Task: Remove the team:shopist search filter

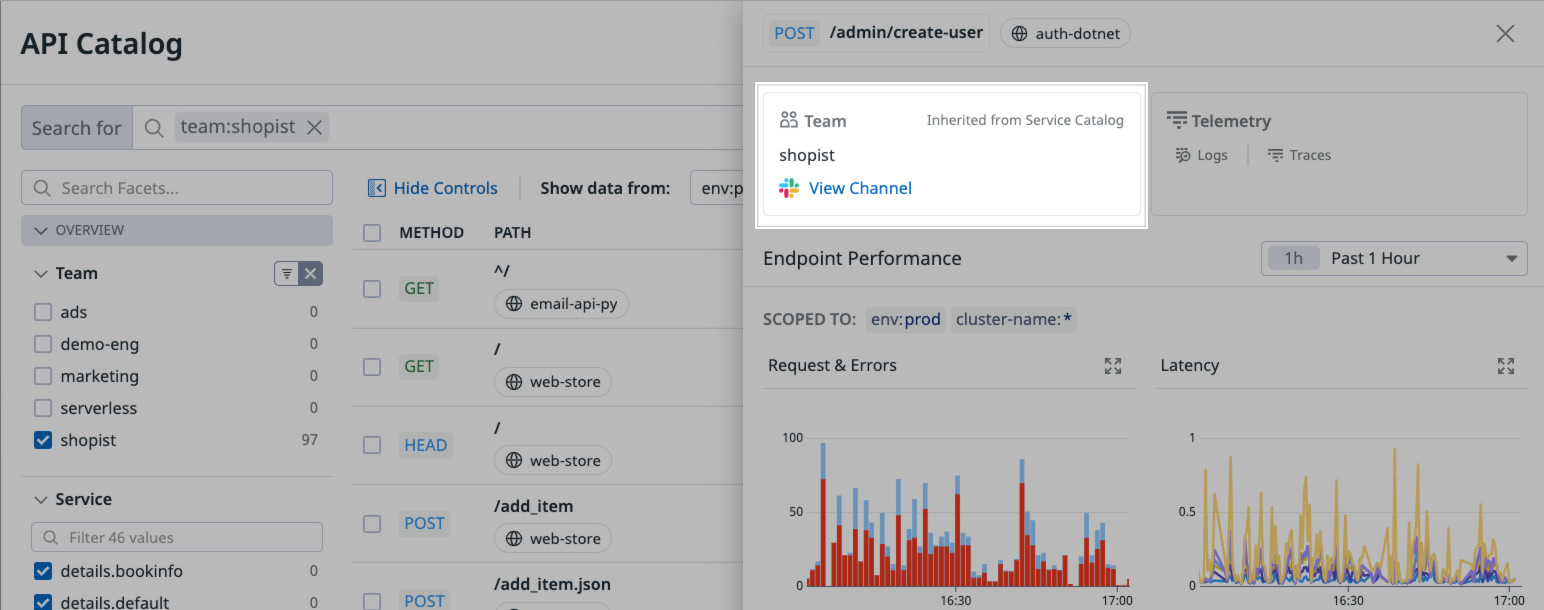Action: point(314,127)
